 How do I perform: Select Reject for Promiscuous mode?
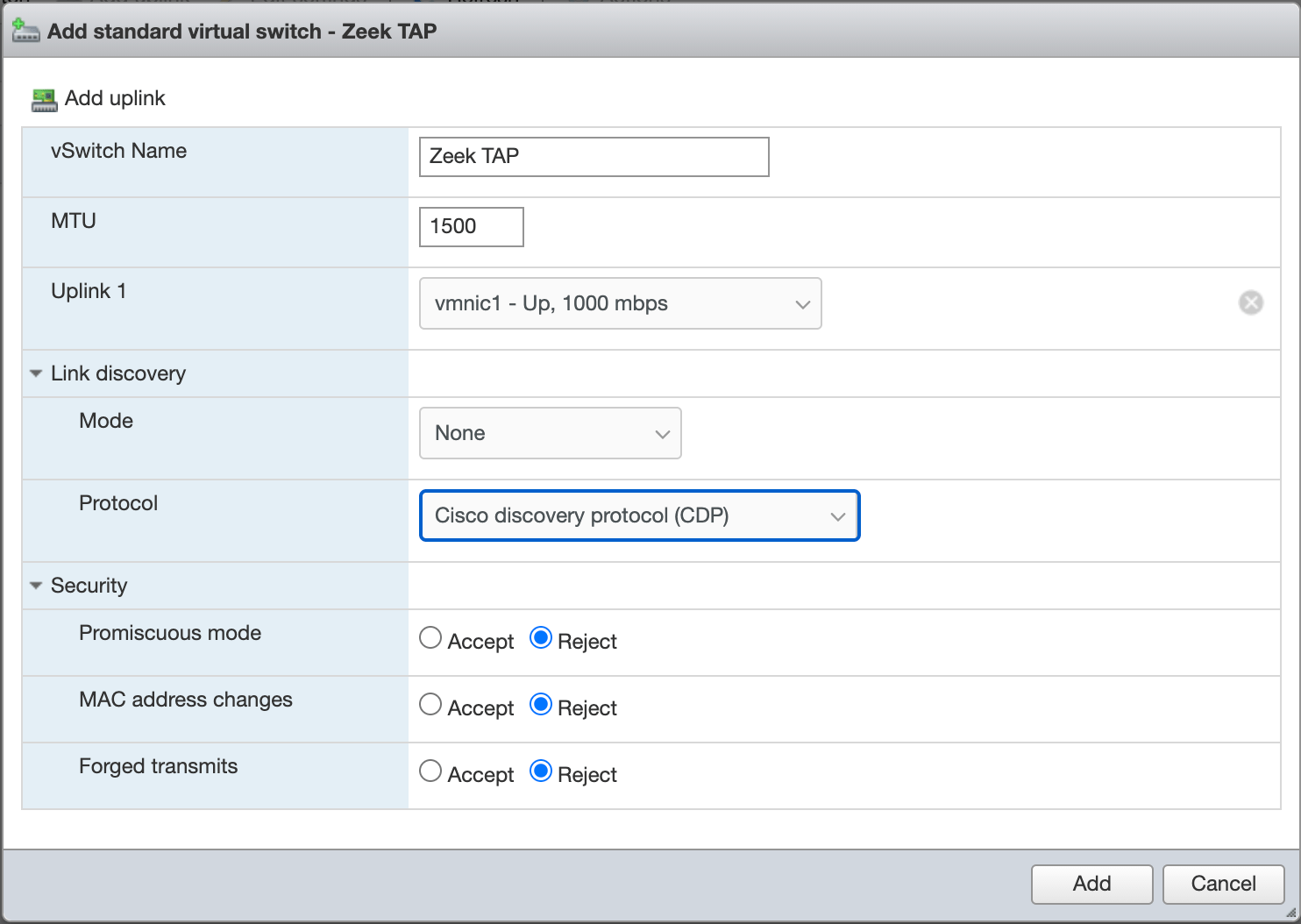[x=542, y=637]
